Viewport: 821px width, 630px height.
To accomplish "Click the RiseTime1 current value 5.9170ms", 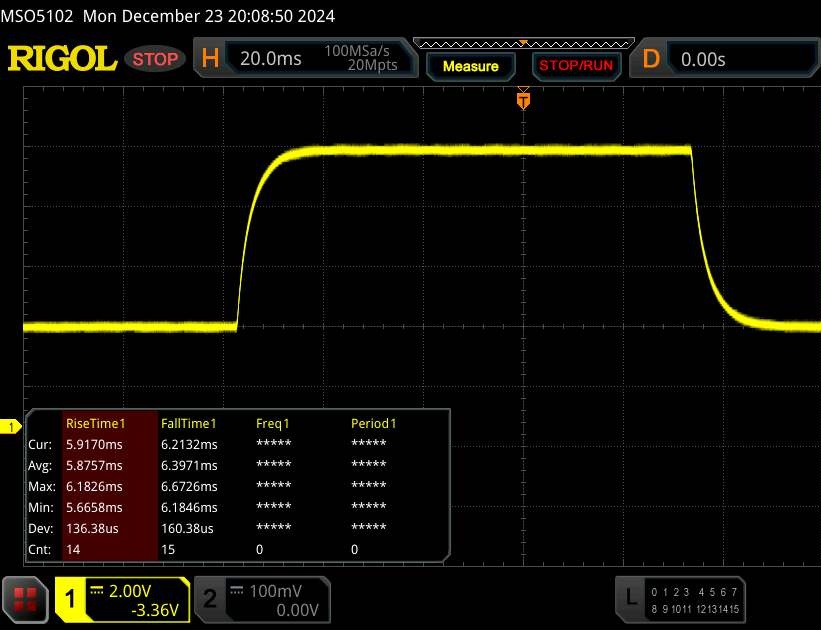I will [x=94, y=445].
